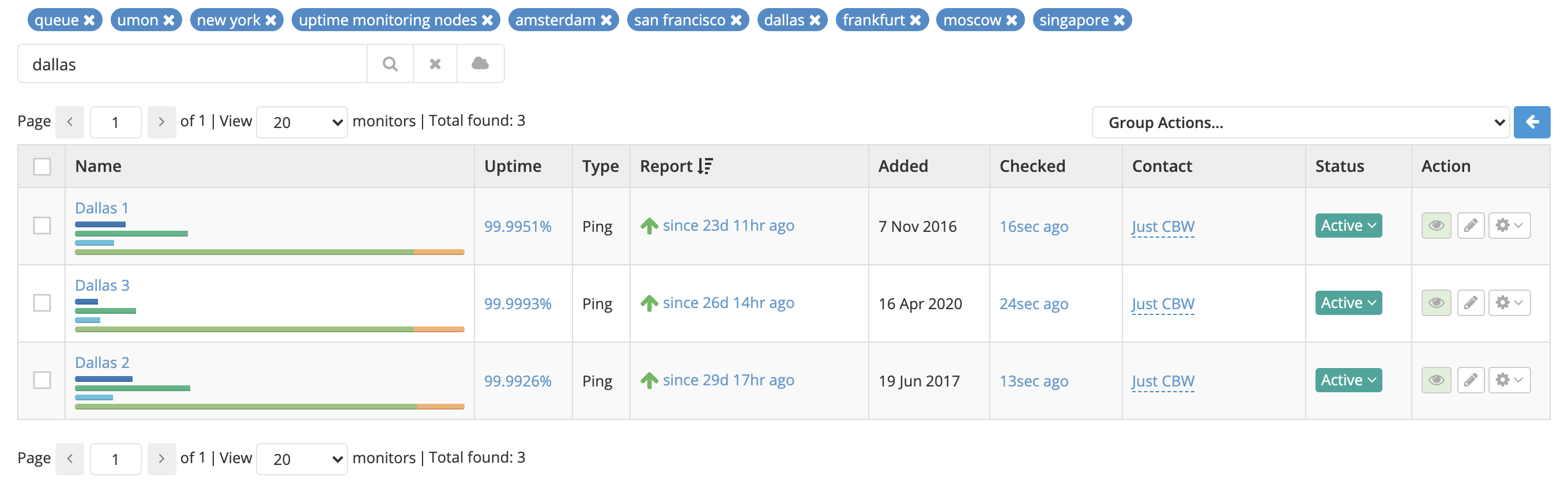Open the 99.9926% uptime link
The image size is (1568, 488).
tap(518, 381)
